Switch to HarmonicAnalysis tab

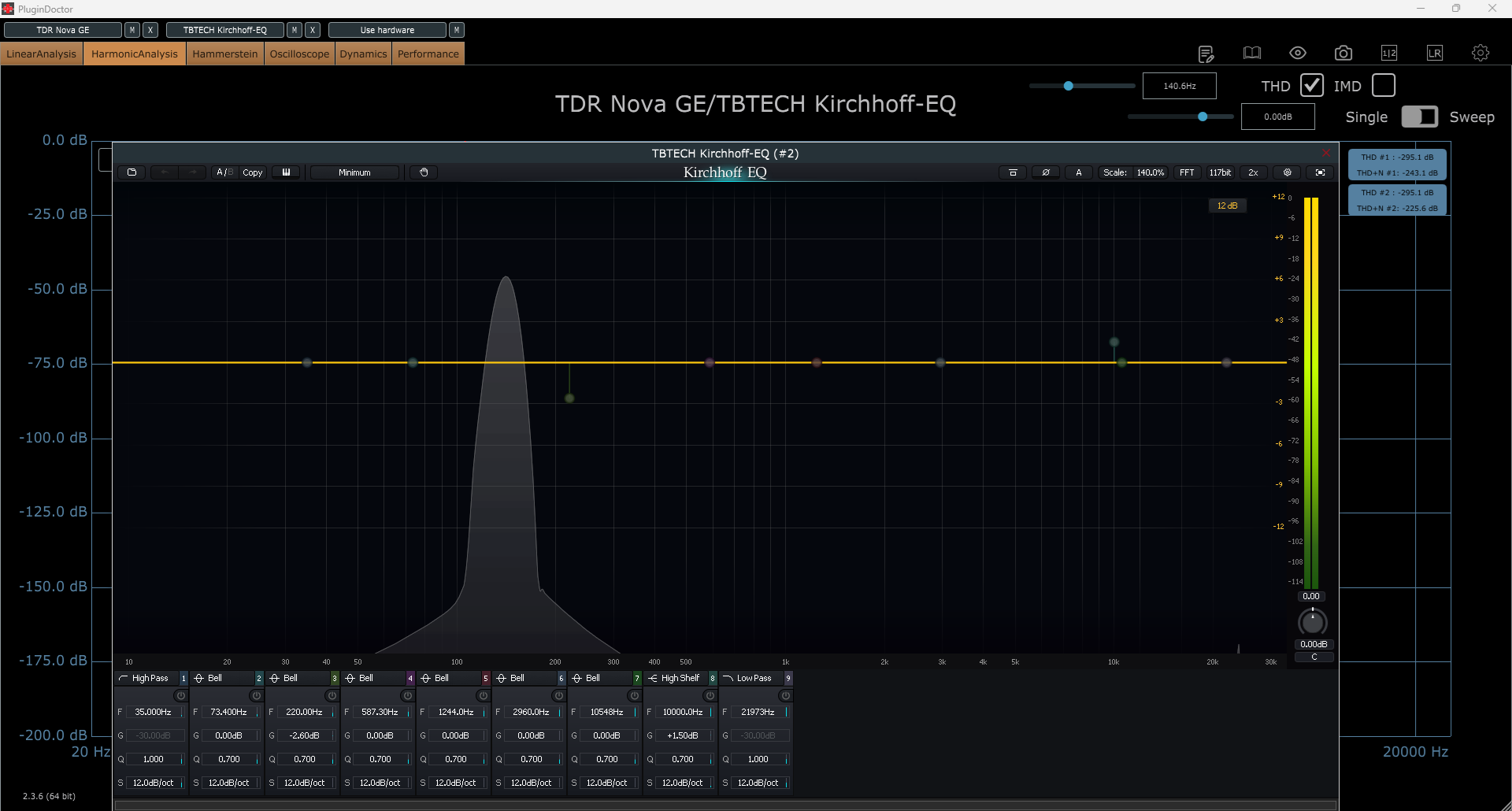pos(135,54)
